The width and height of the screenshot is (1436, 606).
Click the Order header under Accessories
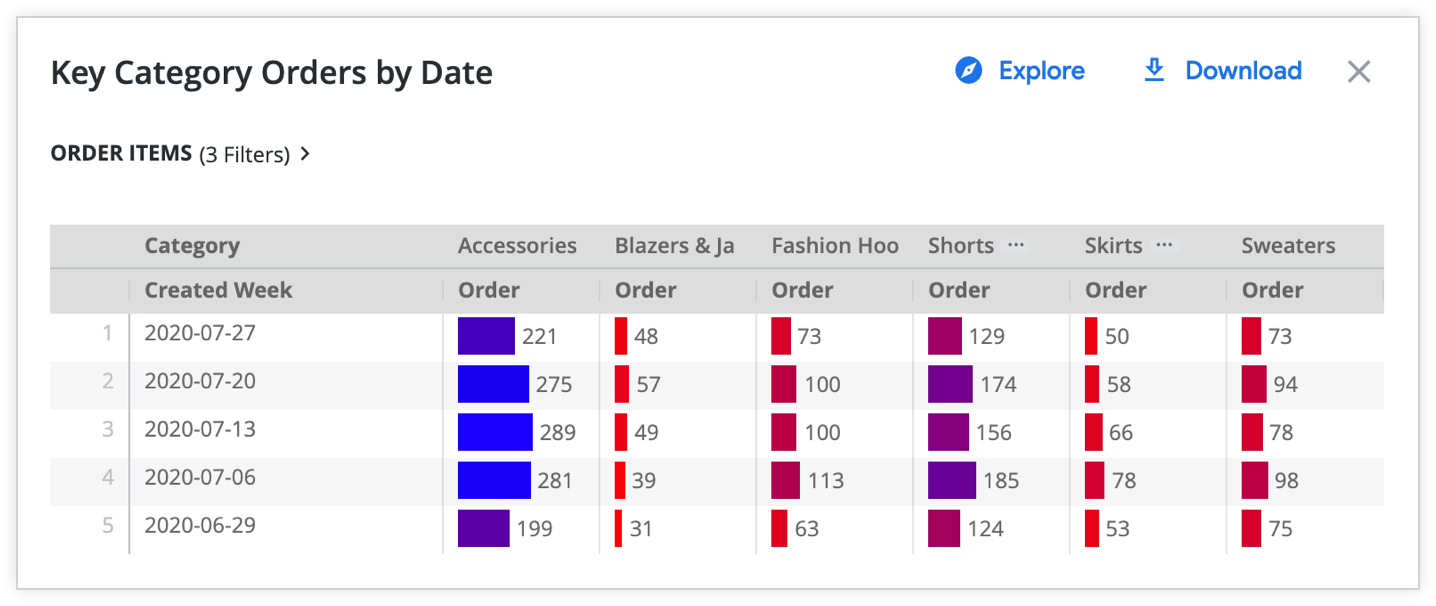[489, 290]
